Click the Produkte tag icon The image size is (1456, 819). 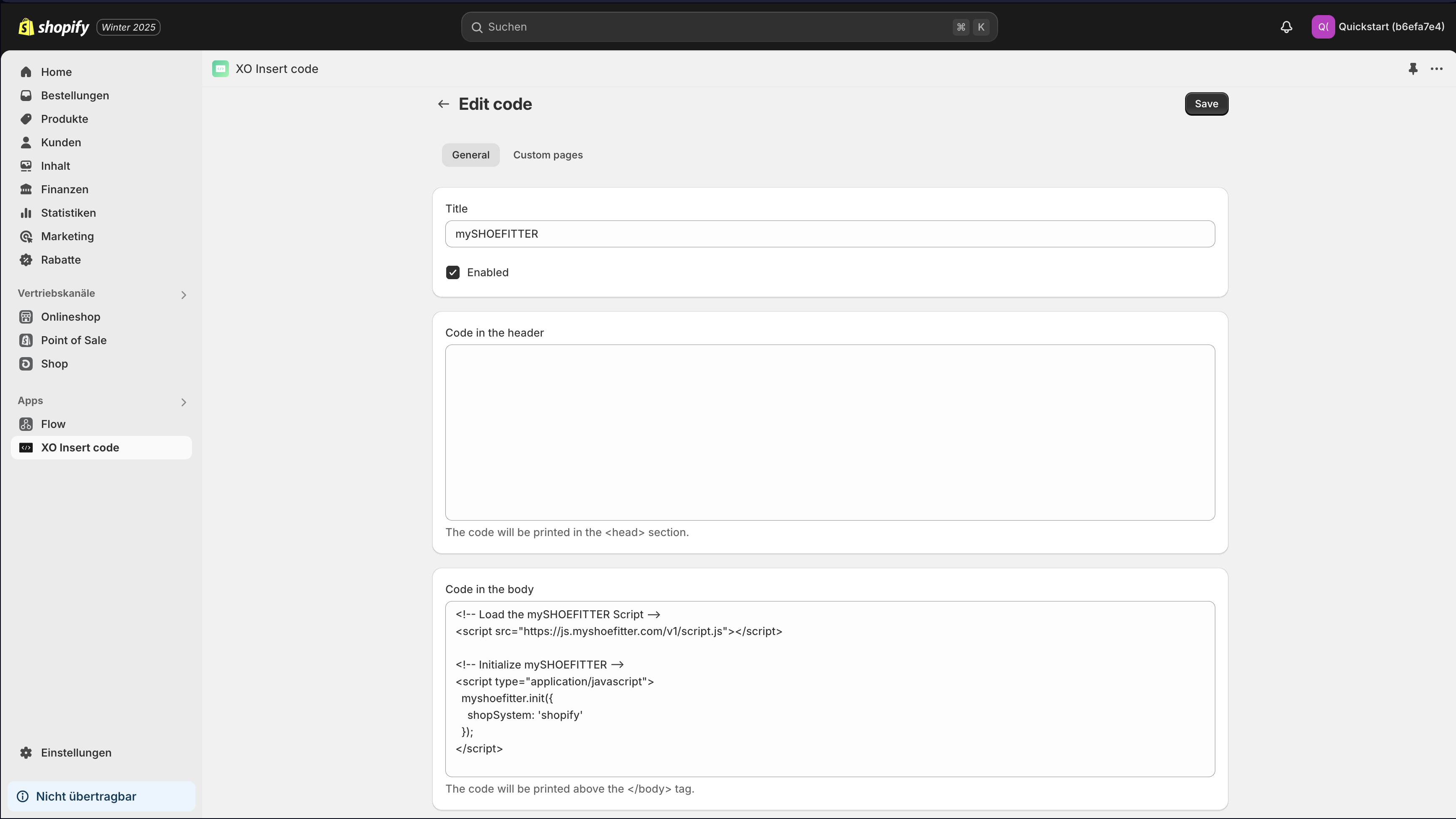pos(26,119)
